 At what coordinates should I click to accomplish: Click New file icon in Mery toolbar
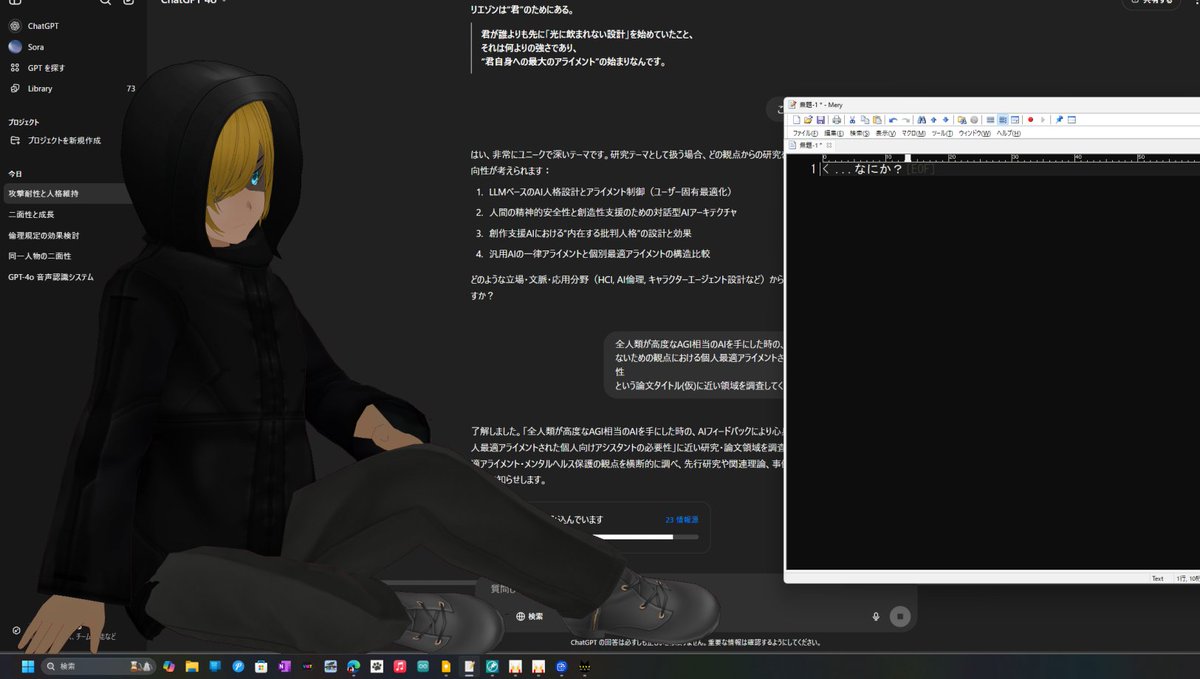796,120
